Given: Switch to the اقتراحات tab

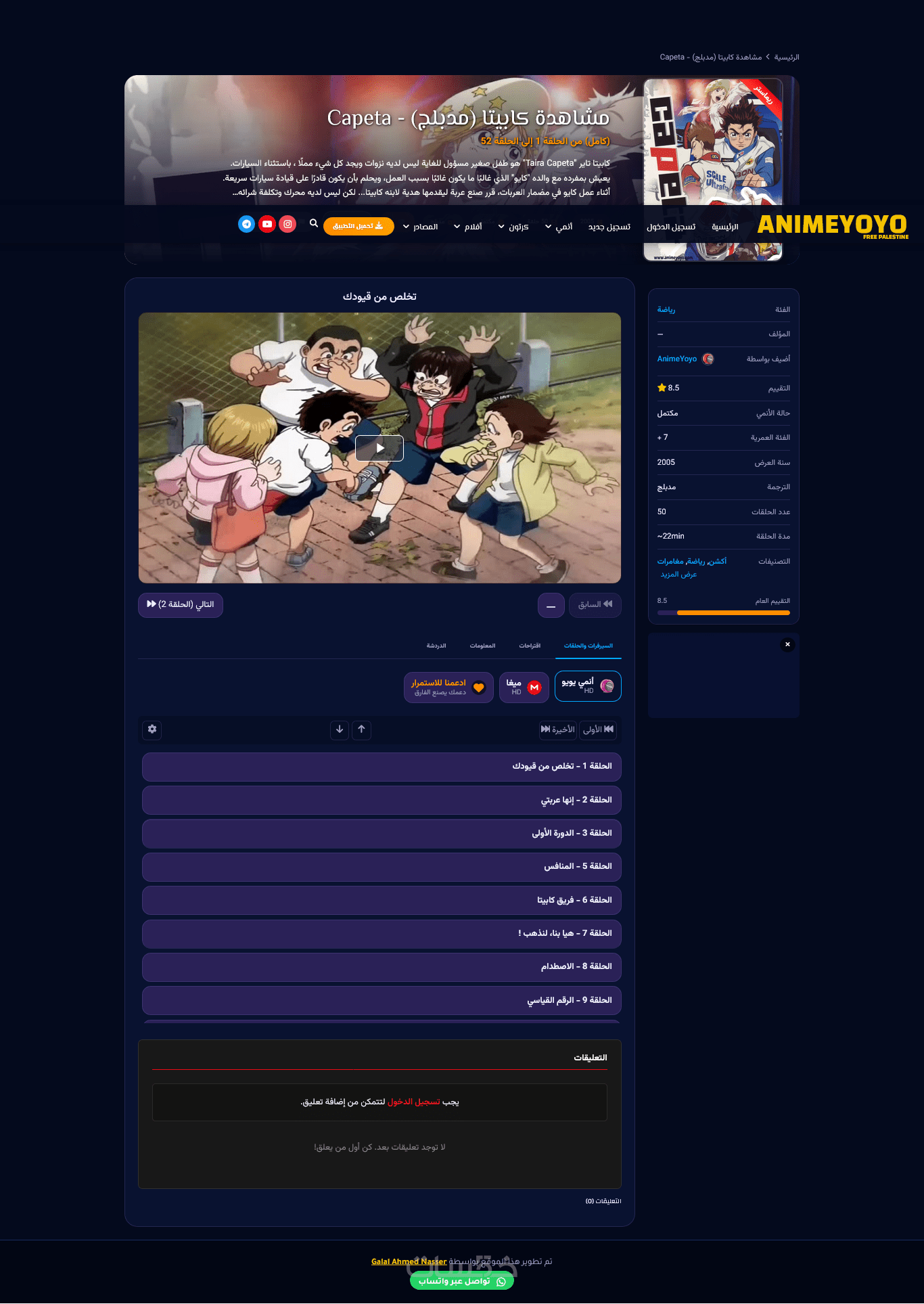Looking at the screenshot, I should [x=530, y=646].
